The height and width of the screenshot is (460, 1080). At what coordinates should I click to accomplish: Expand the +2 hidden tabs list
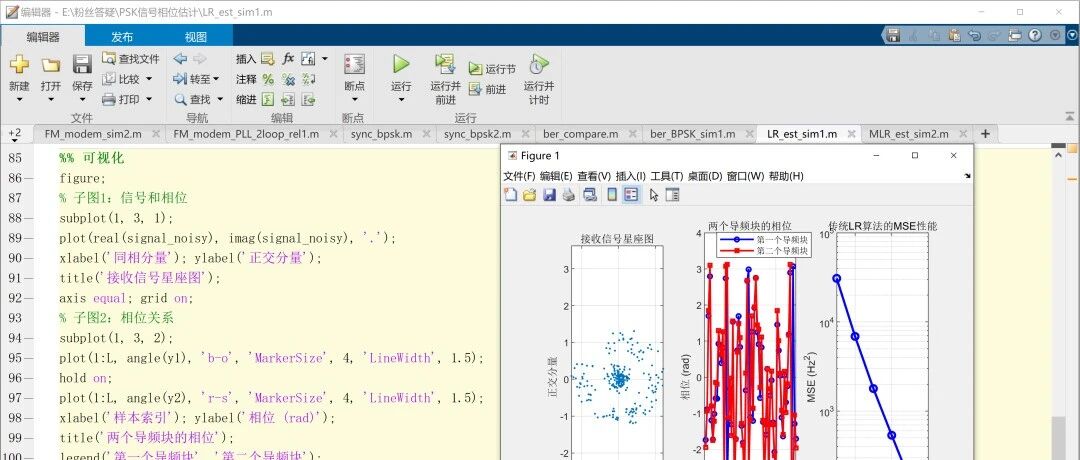pos(15,133)
